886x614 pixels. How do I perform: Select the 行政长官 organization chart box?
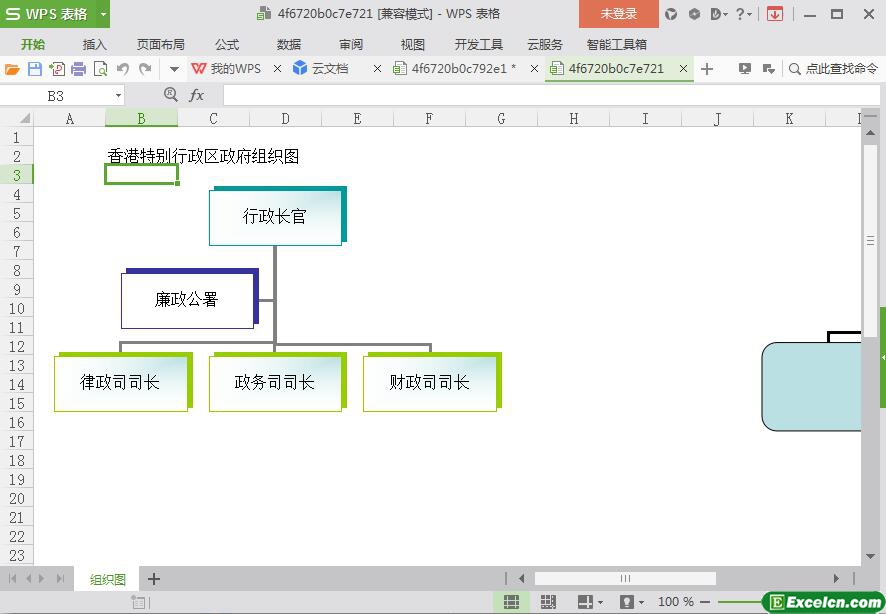(275, 216)
